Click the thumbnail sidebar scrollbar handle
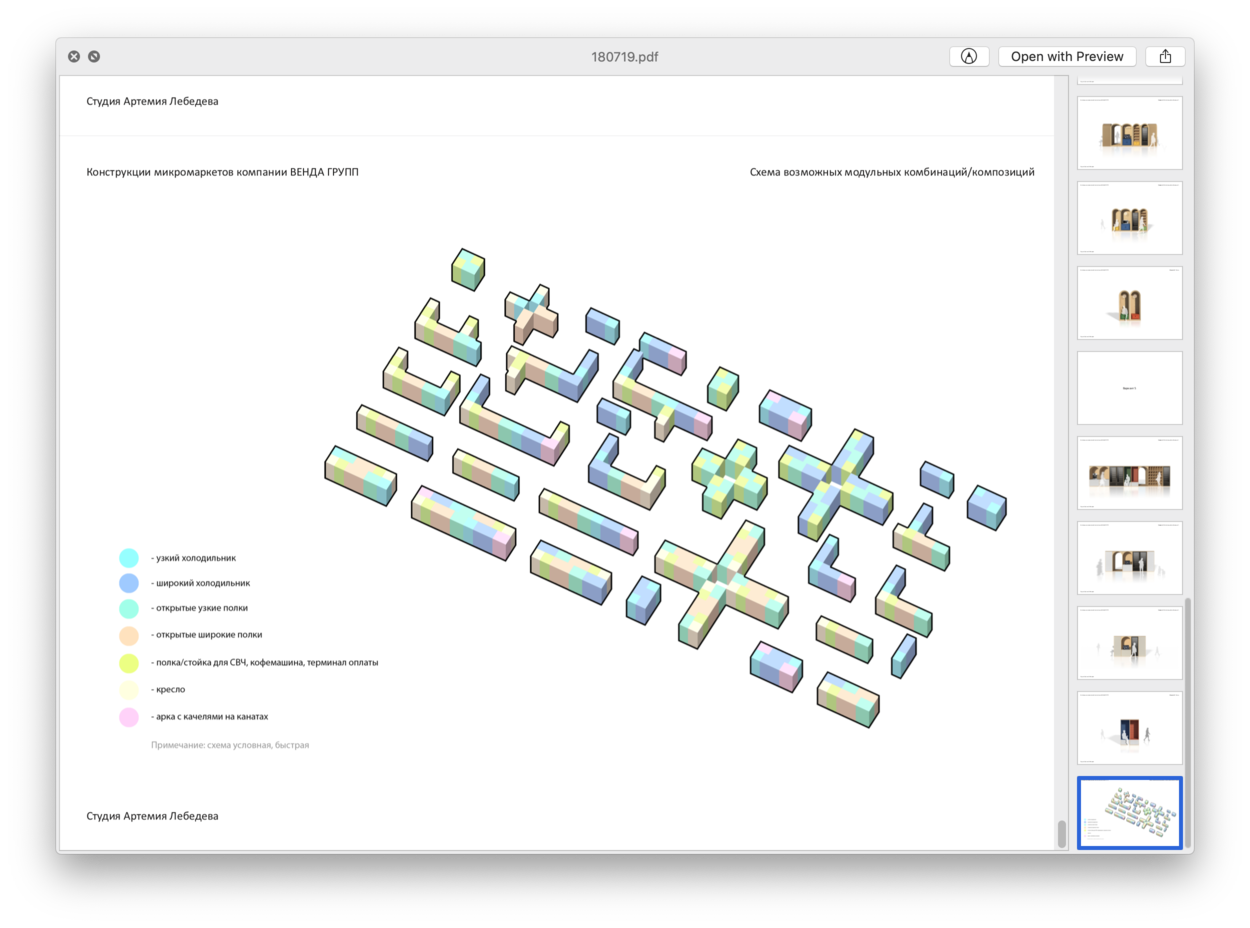This screenshot has height=928, width=1250. (x=1188, y=720)
